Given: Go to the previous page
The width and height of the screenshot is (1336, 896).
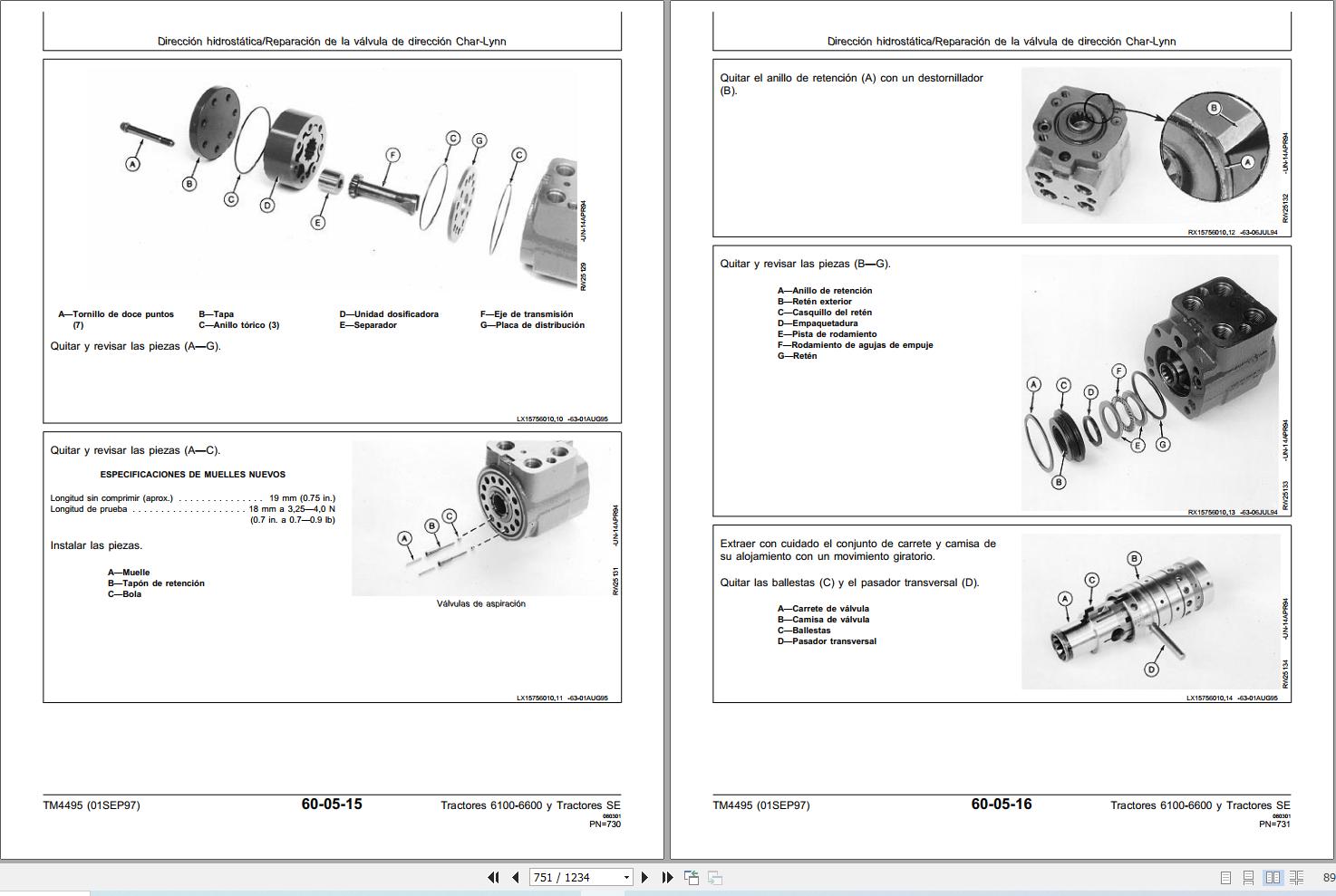Looking at the screenshot, I should 515,877.
